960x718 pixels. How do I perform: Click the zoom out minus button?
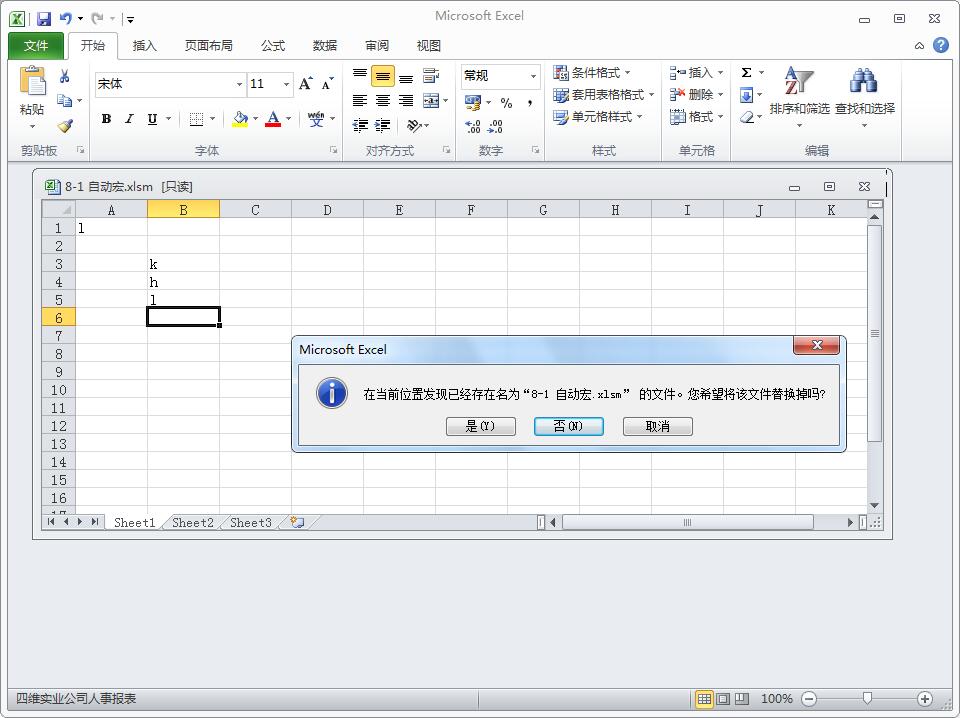[x=809, y=698]
